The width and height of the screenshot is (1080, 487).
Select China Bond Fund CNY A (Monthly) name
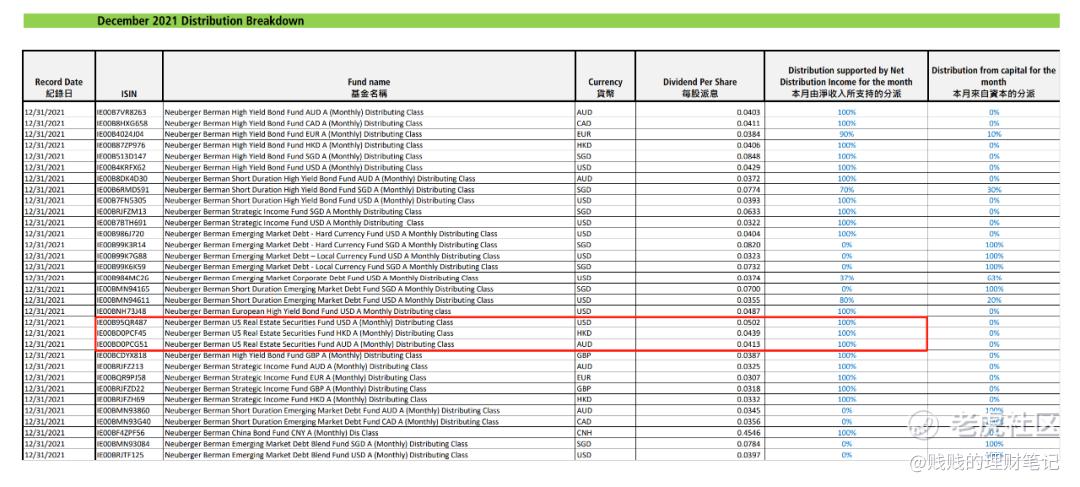(271, 433)
